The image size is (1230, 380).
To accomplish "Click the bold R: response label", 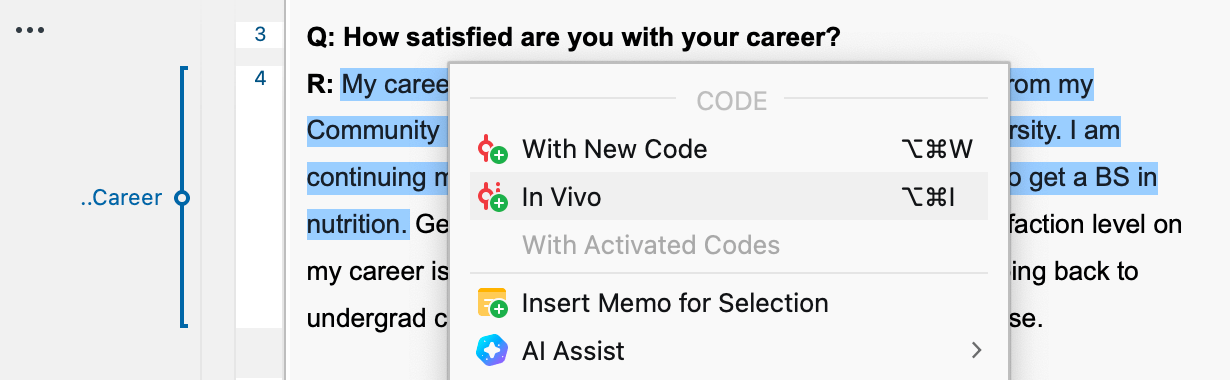I will pyautogui.click(x=320, y=84).
